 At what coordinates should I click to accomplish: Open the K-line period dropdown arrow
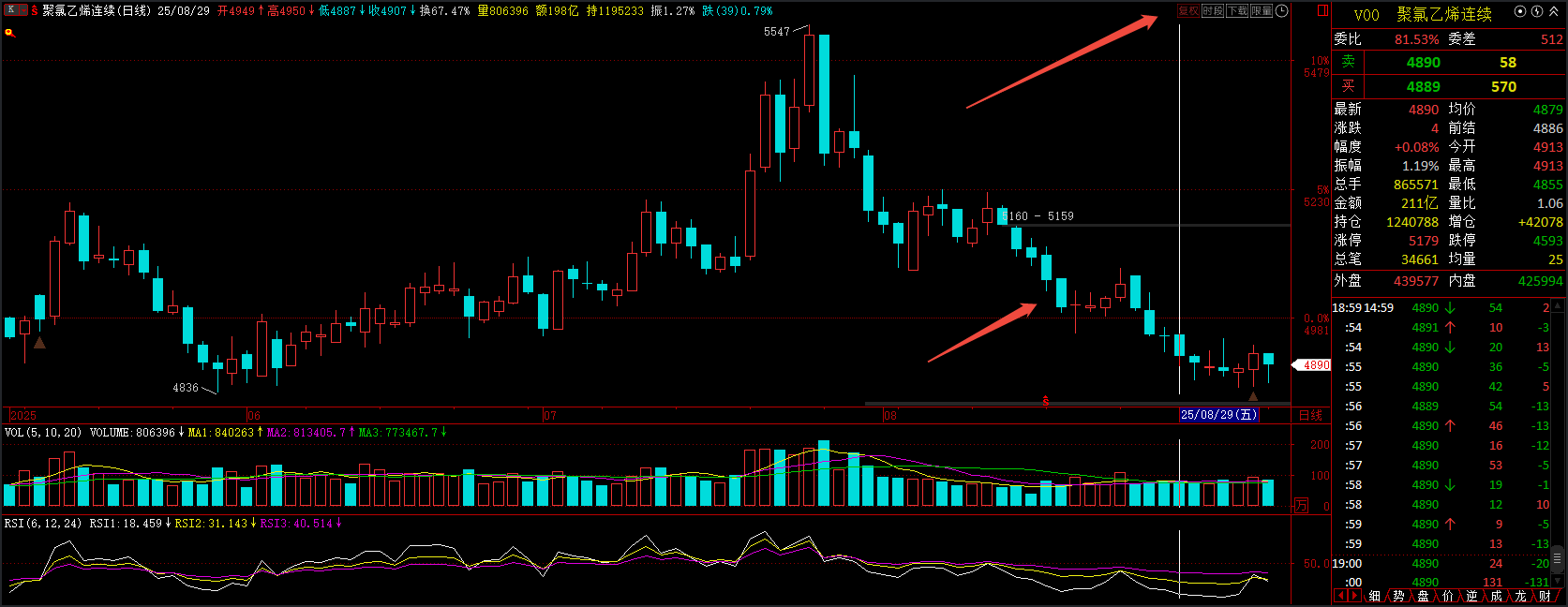tap(22, 10)
